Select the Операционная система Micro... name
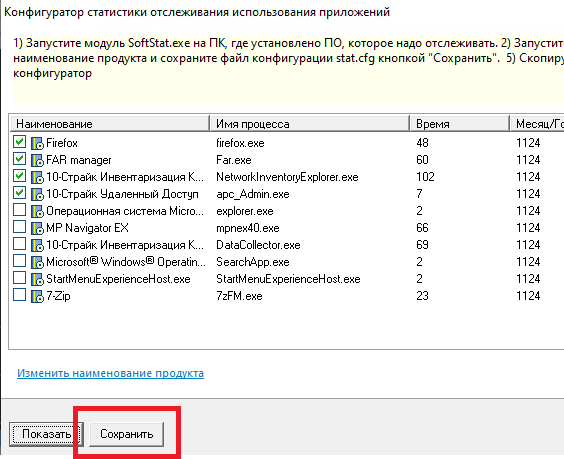Viewport: 564px width, 459px height. pyautogui.click(x=125, y=211)
